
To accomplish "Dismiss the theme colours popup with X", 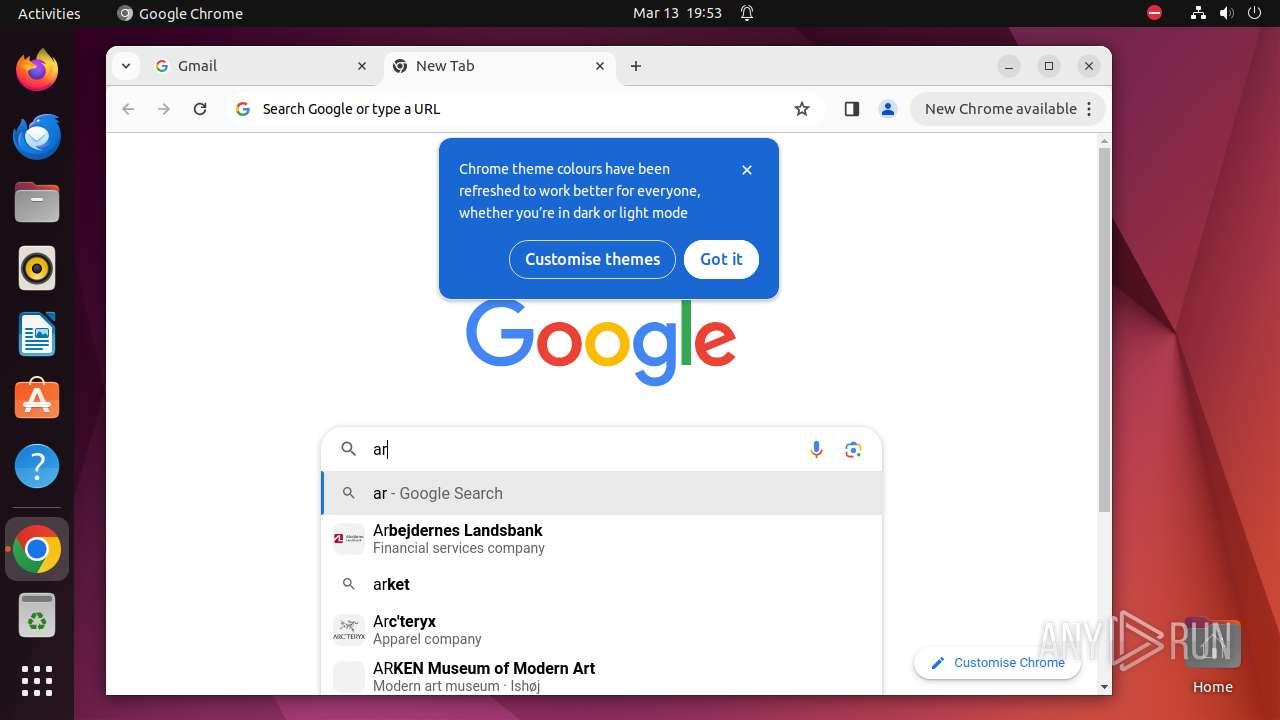I will point(747,170).
